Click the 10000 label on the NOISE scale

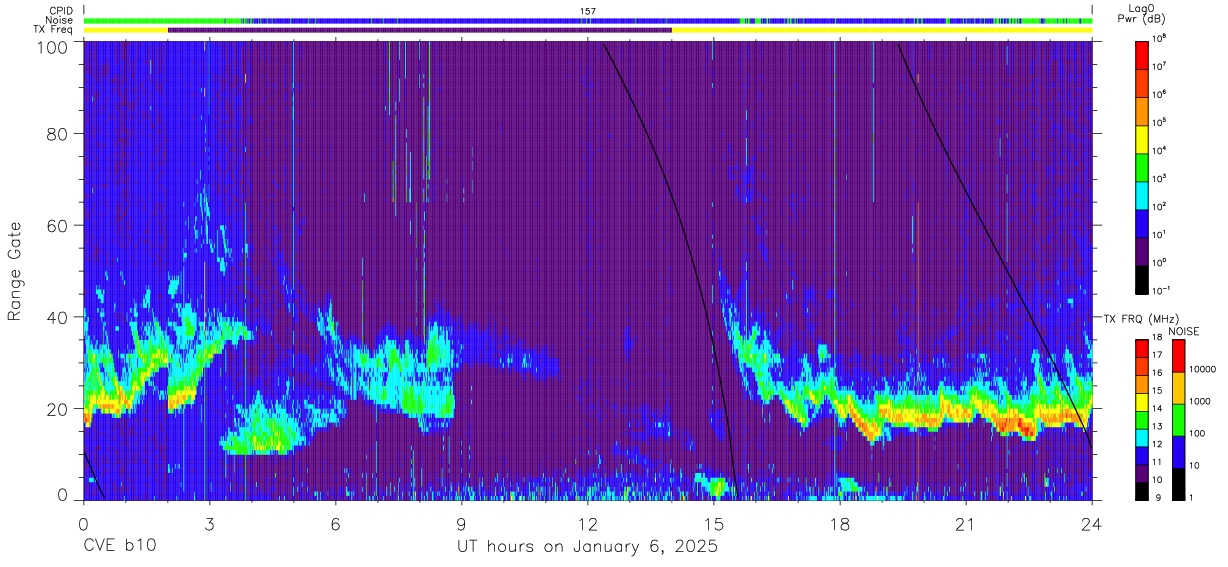[x=1203, y=369]
